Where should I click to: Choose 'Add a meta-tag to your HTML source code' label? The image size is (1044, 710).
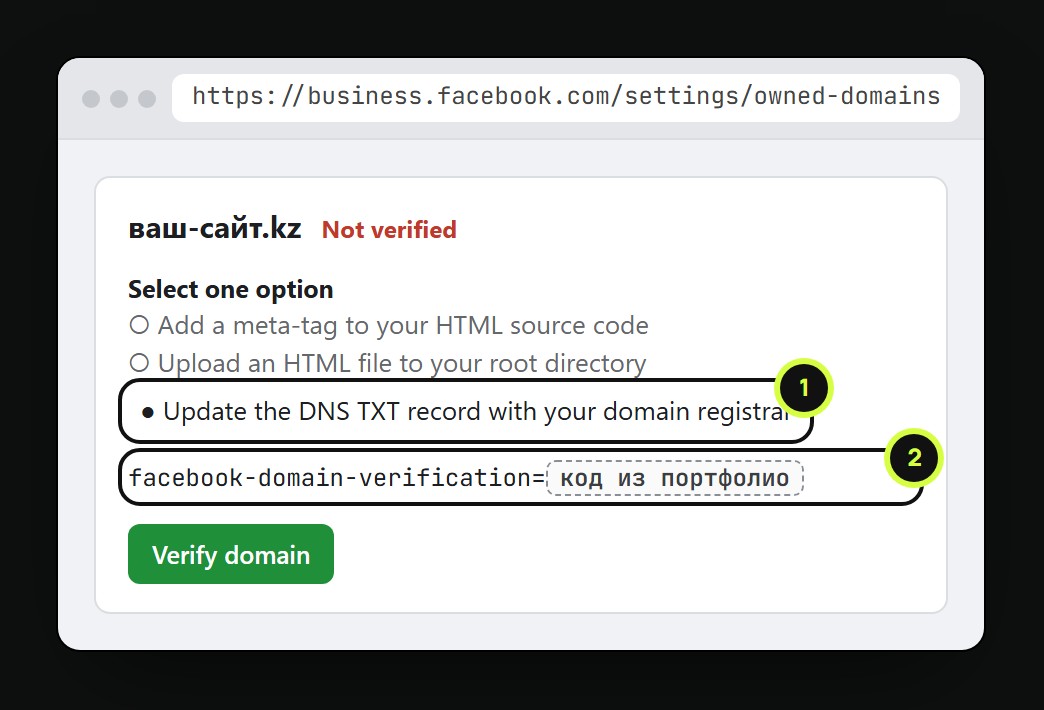coord(403,326)
